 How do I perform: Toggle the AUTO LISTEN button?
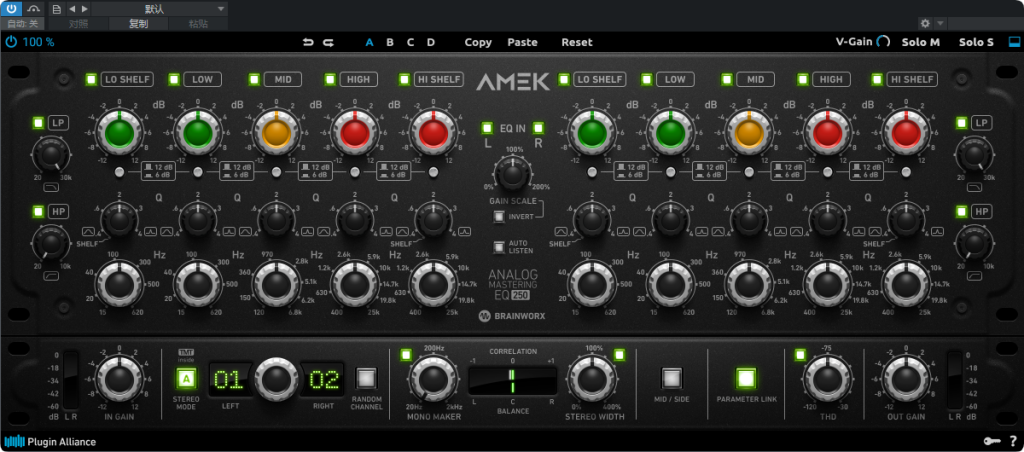(x=499, y=247)
